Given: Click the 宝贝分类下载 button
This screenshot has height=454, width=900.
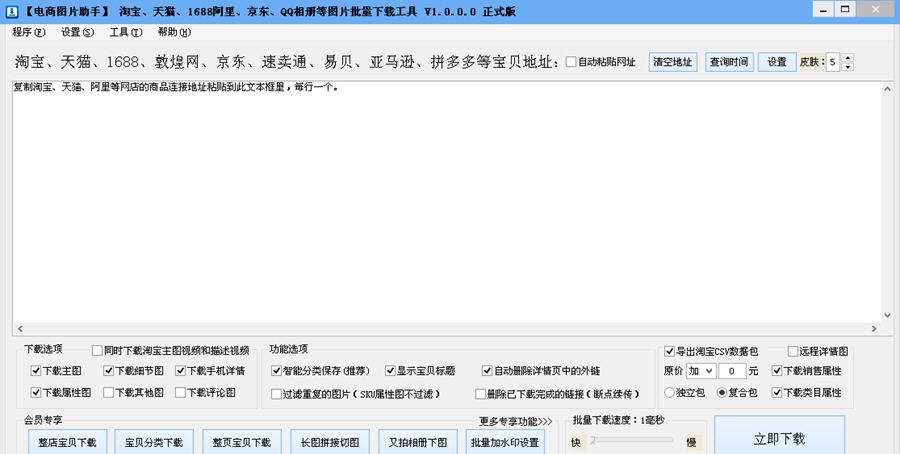Looking at the screenshot, I should 154,442.
